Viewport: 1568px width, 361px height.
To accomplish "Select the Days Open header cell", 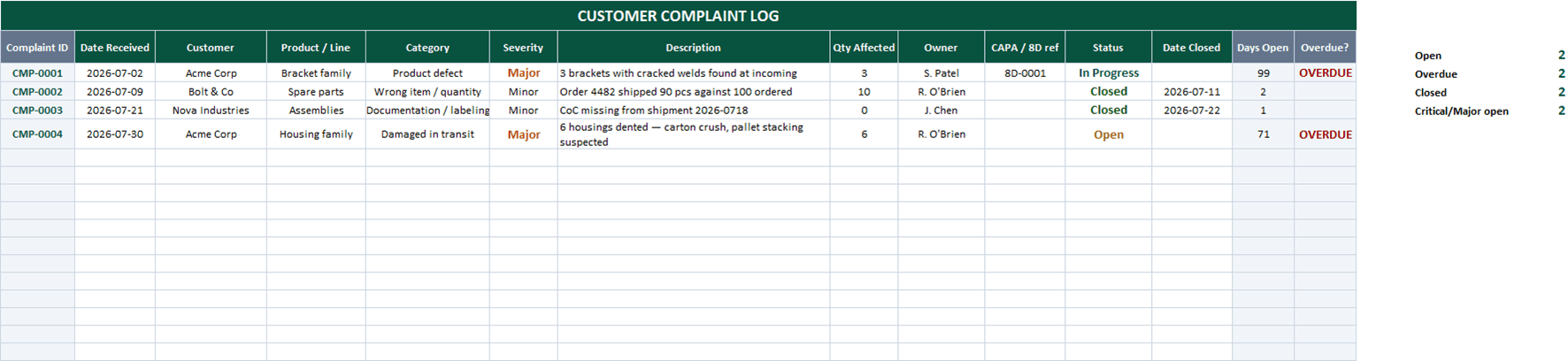I will click(1263, 48).
